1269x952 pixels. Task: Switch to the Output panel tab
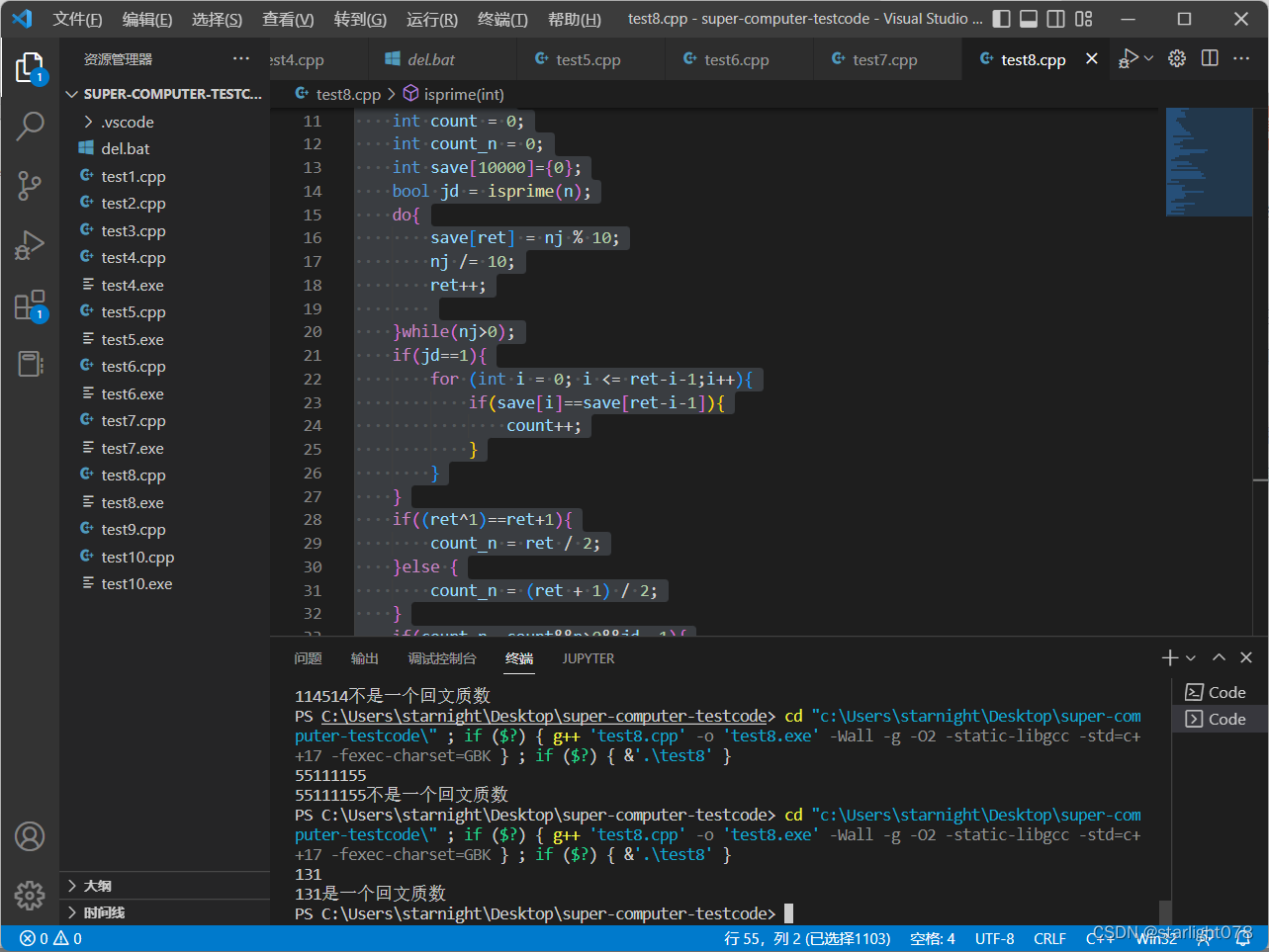click(364, 658)
